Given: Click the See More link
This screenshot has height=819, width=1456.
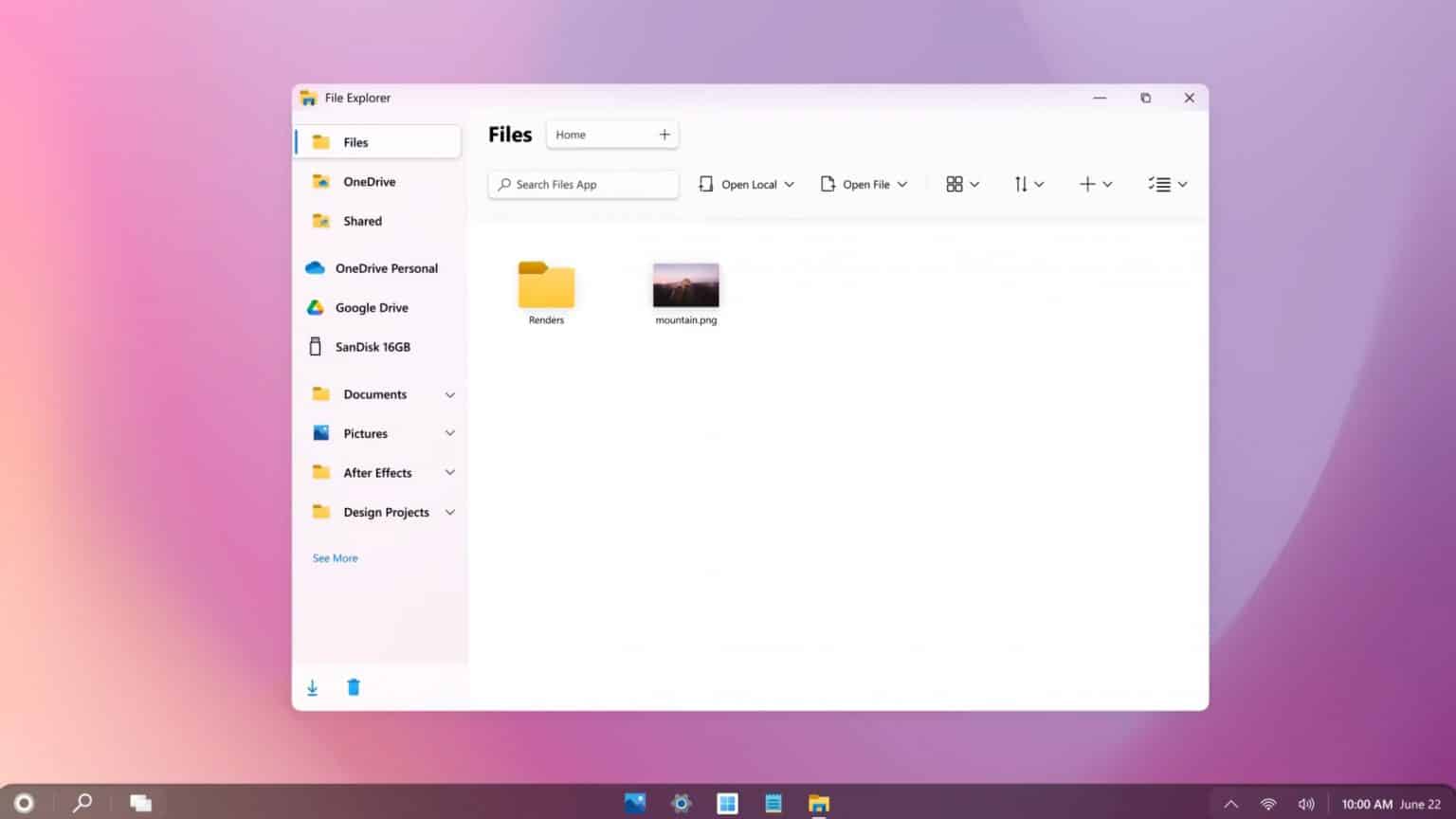Looking at the screenshot, I should pyautogui.click(x=335, y=557).
